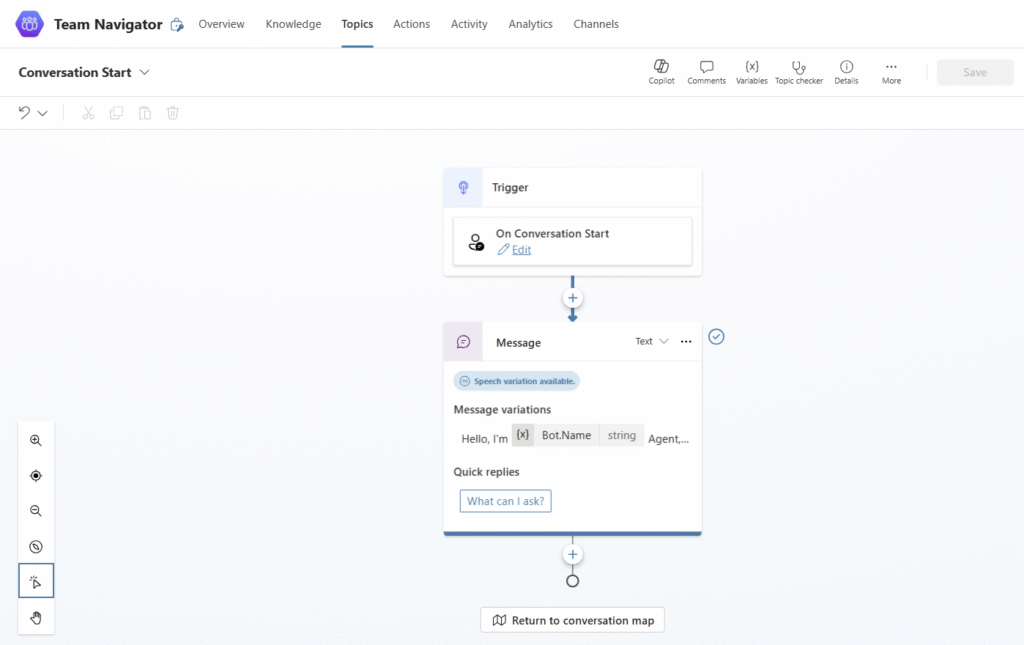Click the Quick replies label
Image resolution: width=1024 pixels, height=645 pixels.
tap(487, 471)
